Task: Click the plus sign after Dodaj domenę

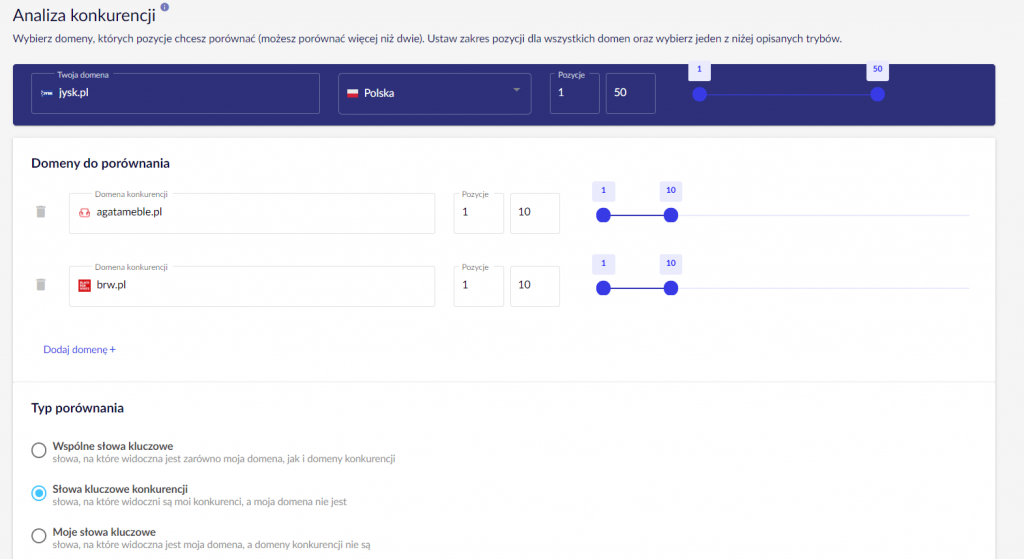Action: coord(113,350)
